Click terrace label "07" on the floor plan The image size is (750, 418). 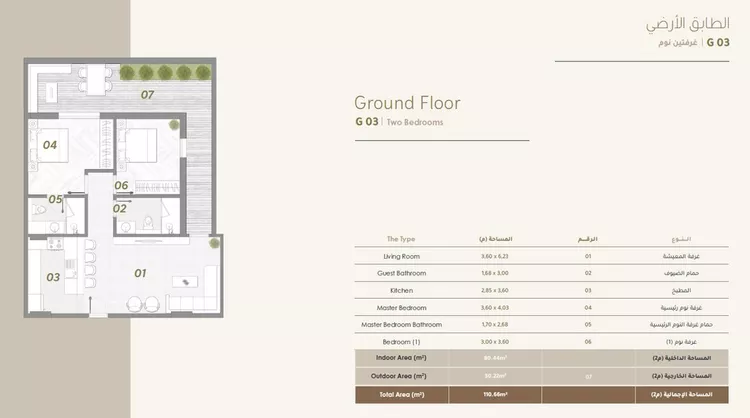click(147, 95)
